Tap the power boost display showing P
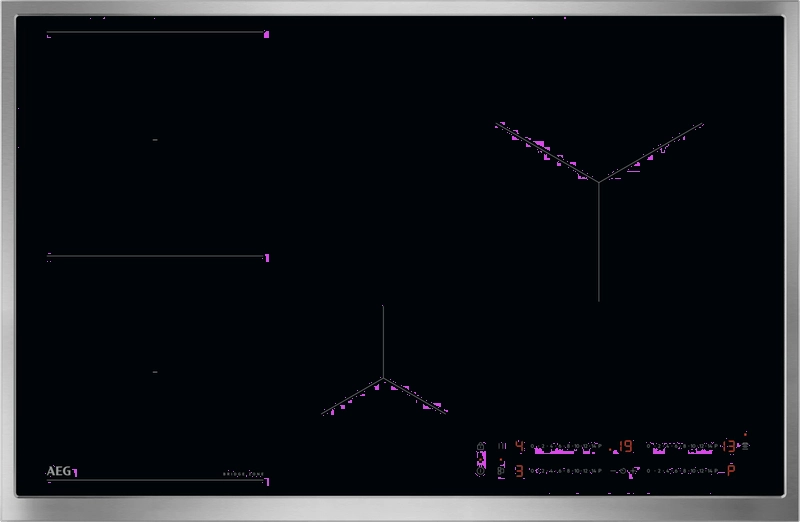Screen dimensions: 800x522 731,470
